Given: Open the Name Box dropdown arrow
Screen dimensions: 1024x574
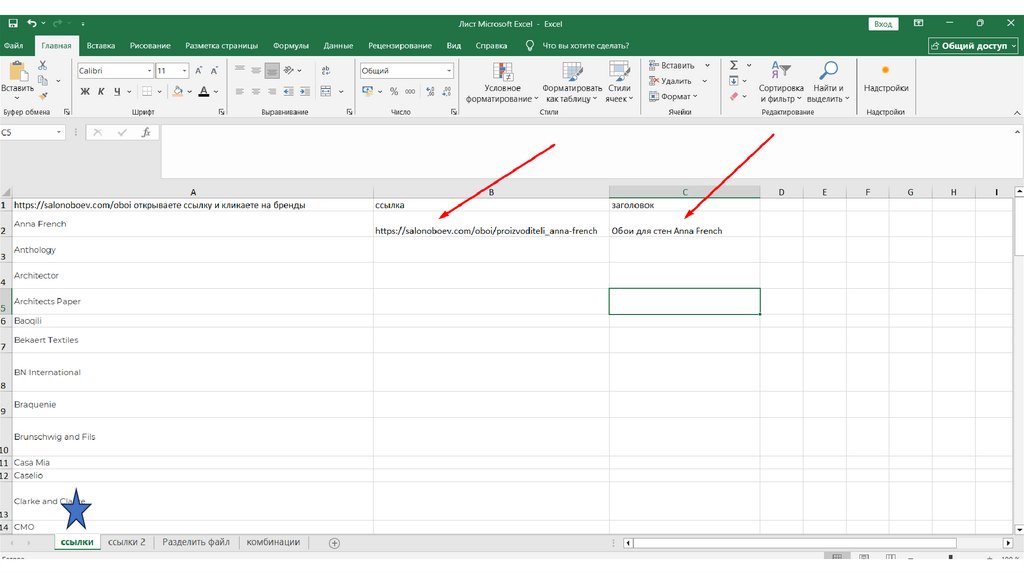Looking at the screenshot, I should click(x=59, y=132).
